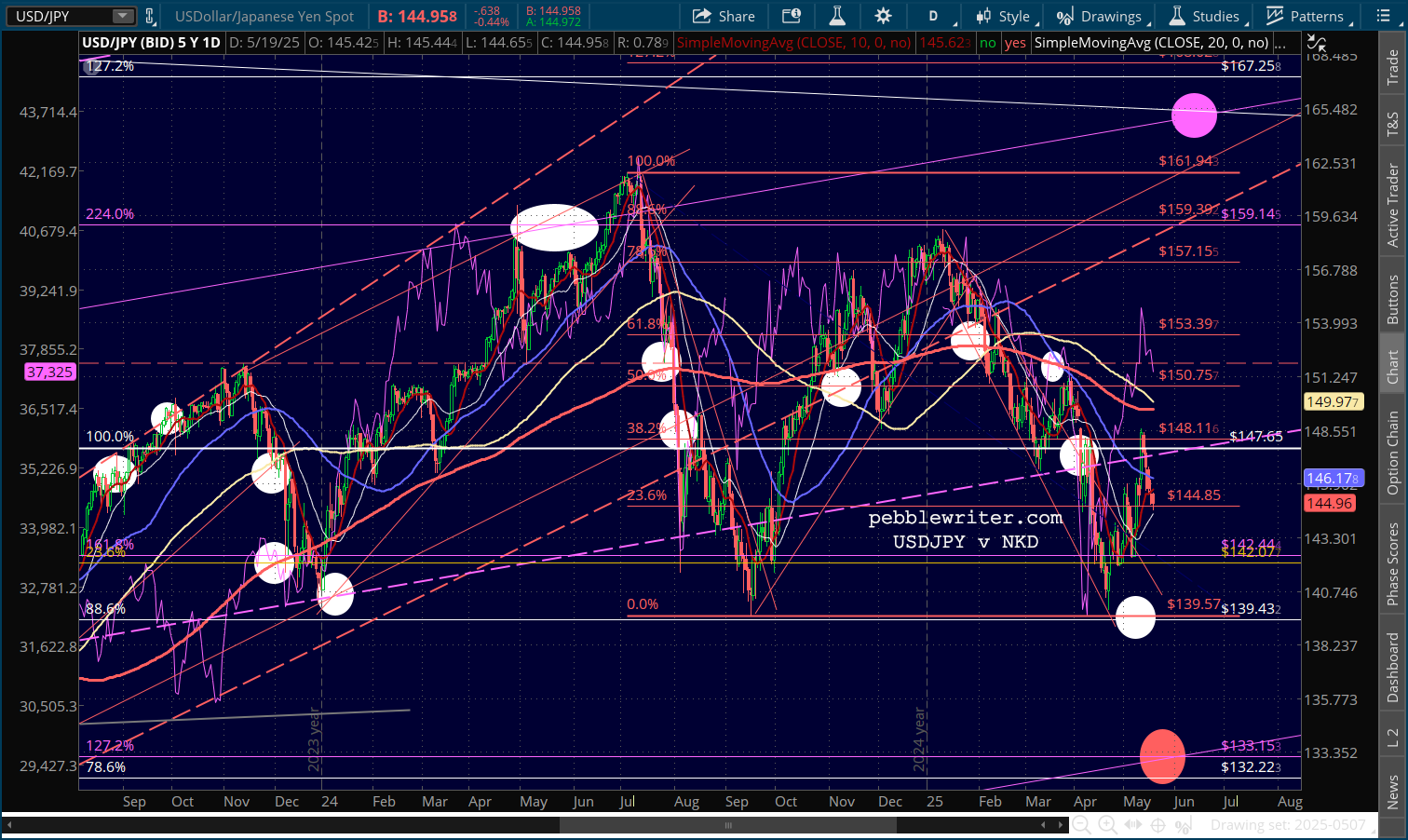Screen dimensions: 1408x840
Task: Click the Share button in toolbar
Action: 724,16
